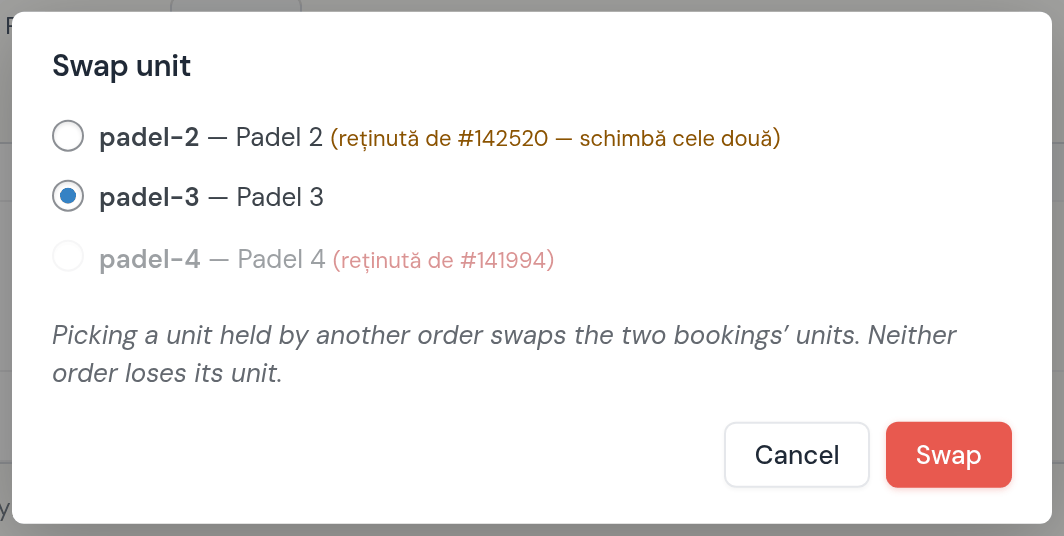Click the italic swap explanation text
This screenshot has height=536, width=1064.
pos(504,353)
